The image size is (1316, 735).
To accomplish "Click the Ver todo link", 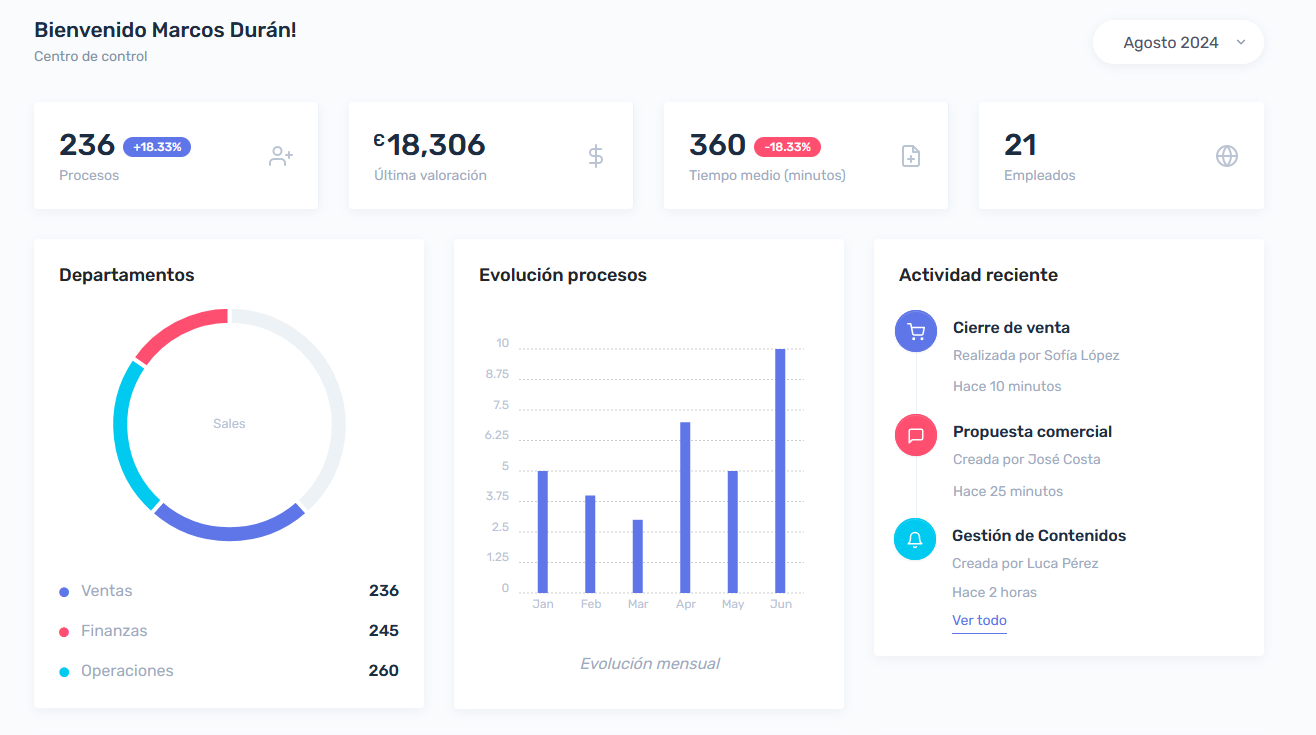I will (979, 620).
